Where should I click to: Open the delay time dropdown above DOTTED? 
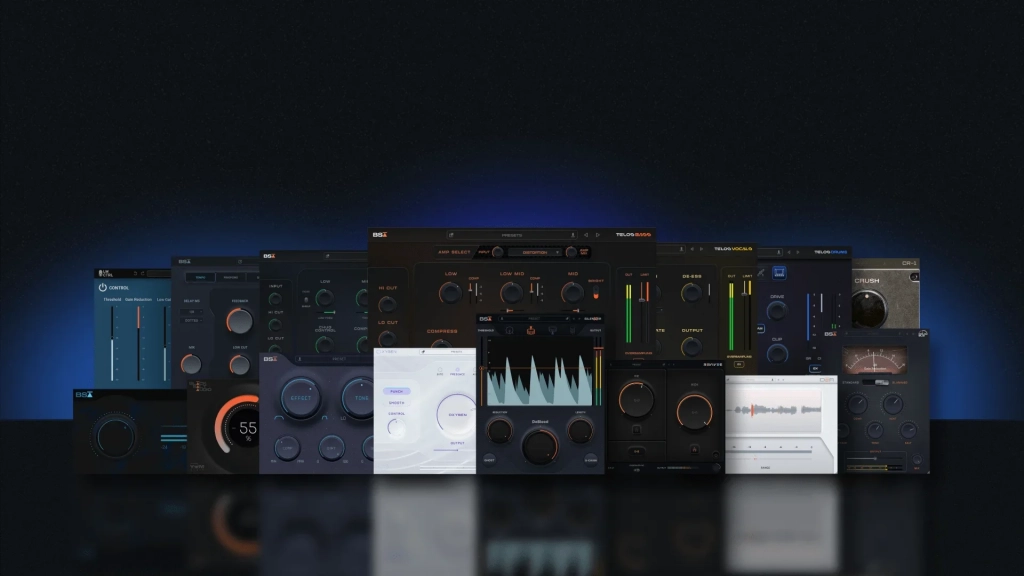191,312
